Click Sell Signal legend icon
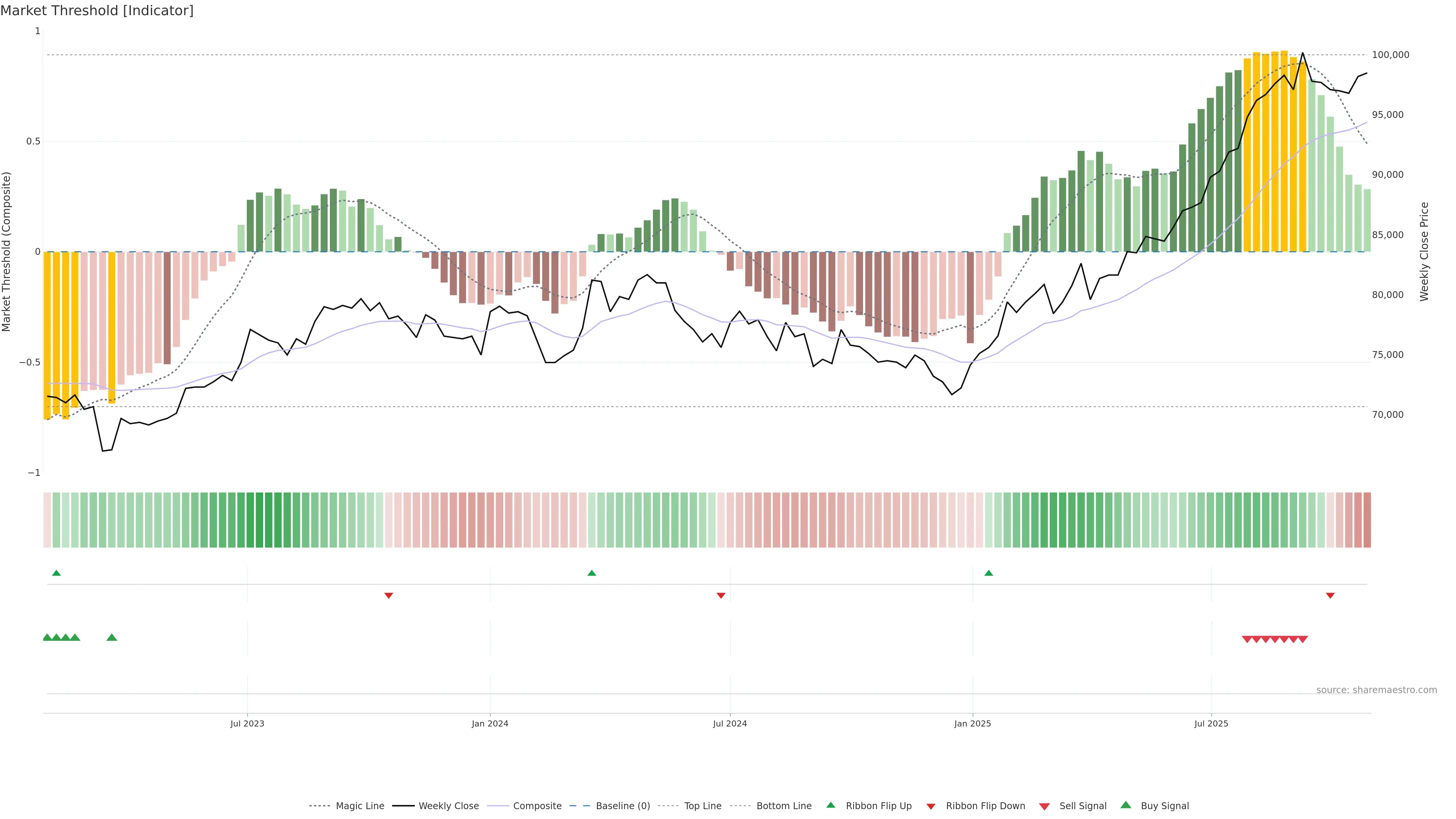1456x819 pixels. pyautogui.click(x=1045, y=806)
